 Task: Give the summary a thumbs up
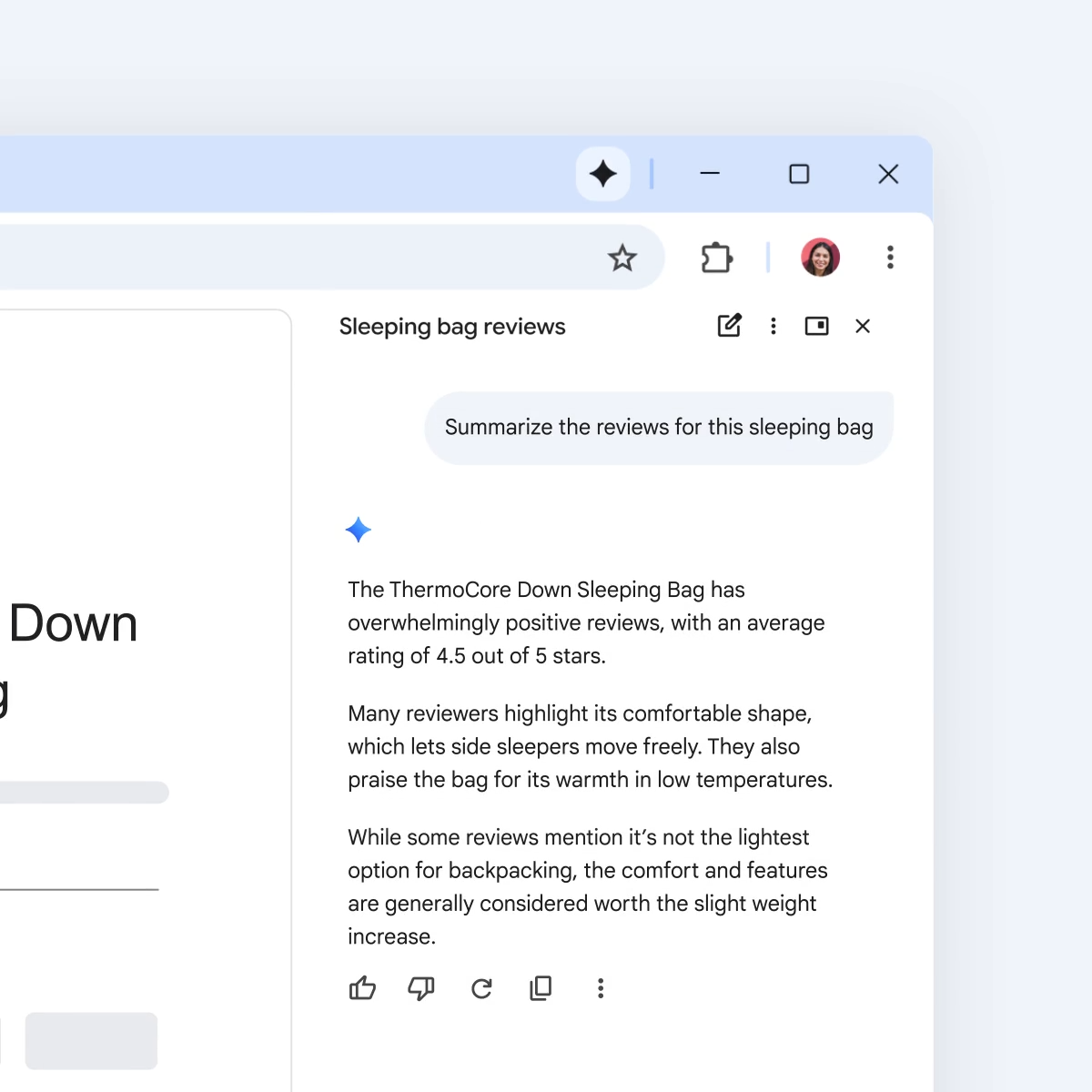point(362,988)
